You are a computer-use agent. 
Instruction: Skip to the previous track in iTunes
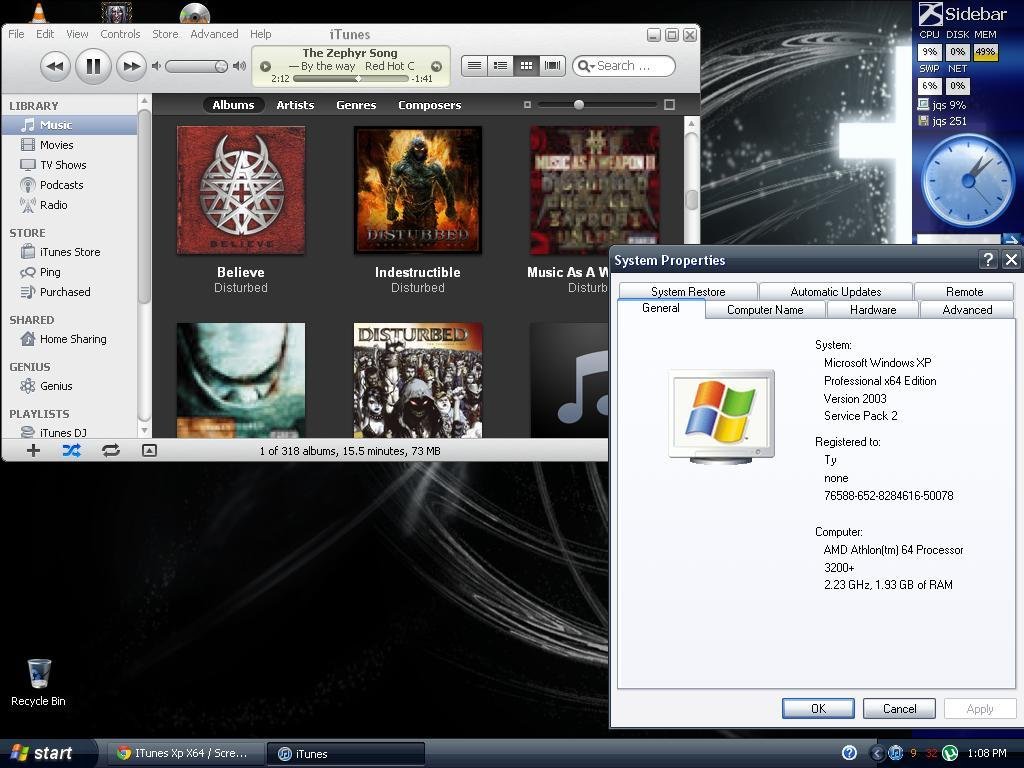(x=55, y=66)
